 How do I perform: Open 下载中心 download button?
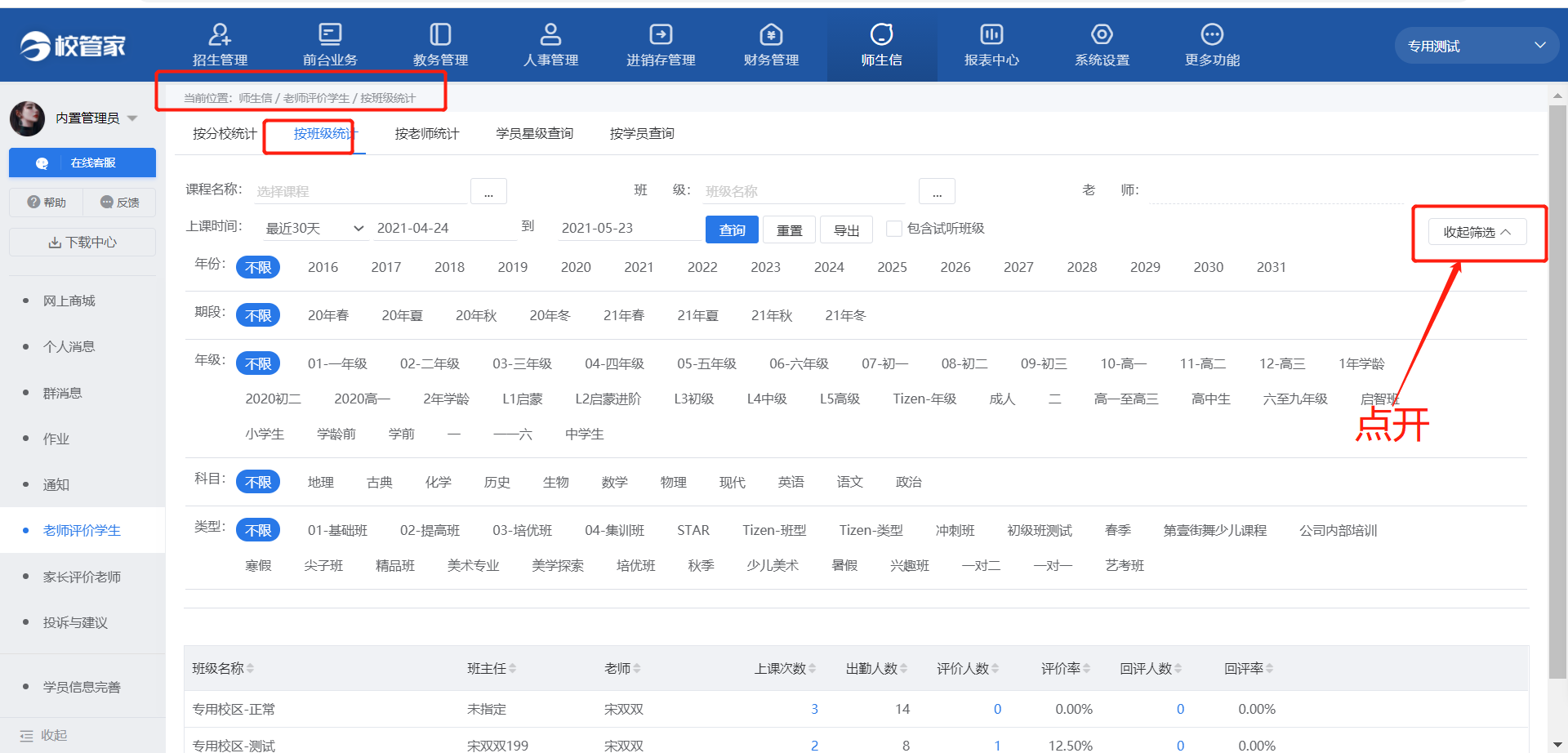click(82, 243)
